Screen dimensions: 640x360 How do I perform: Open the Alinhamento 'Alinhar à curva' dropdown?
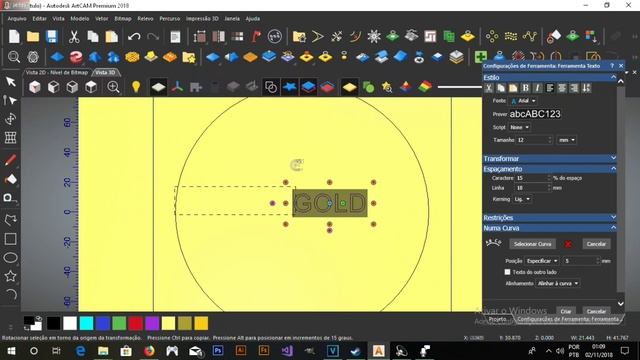557,283
